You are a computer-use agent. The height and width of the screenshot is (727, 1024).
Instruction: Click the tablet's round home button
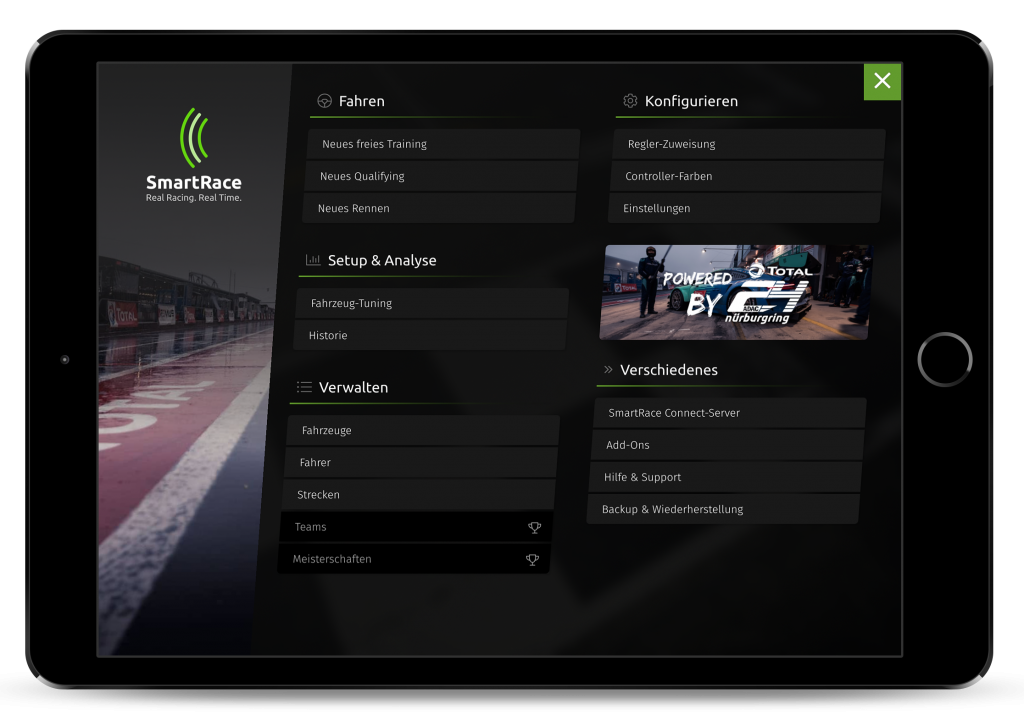pyautogui.click(x=944, y=360)
